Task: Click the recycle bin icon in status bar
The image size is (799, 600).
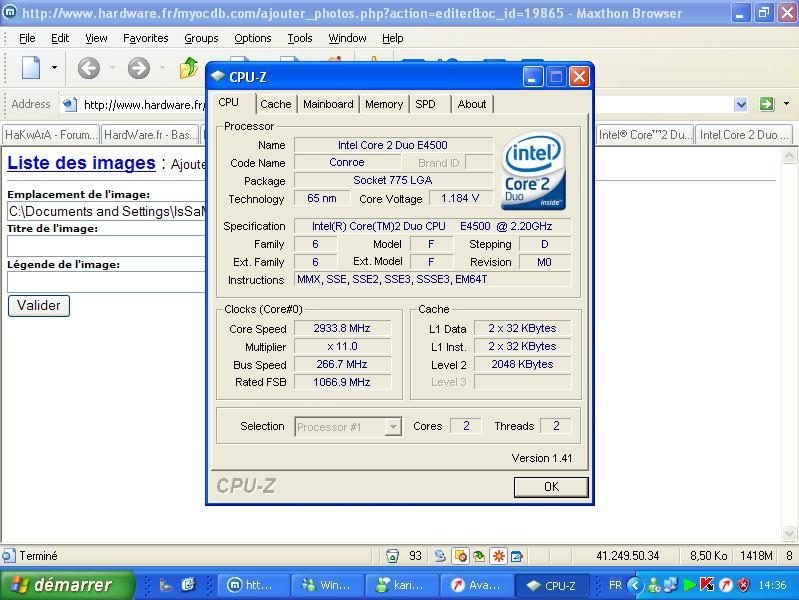Action: coord(392,556)
